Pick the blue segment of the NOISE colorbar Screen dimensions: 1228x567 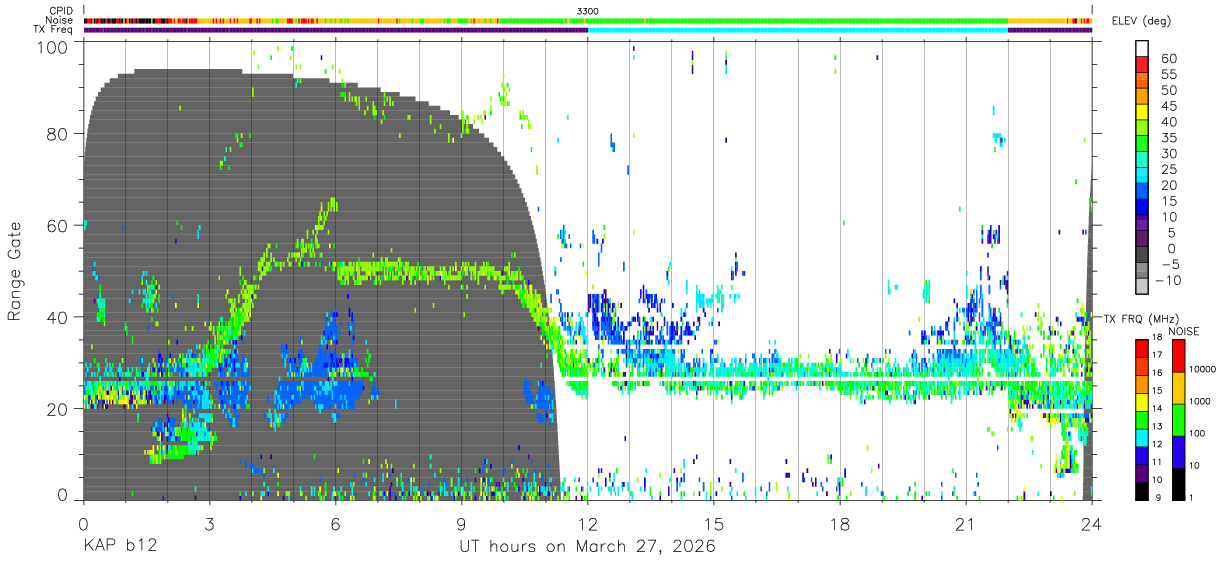coord(1178,451)
